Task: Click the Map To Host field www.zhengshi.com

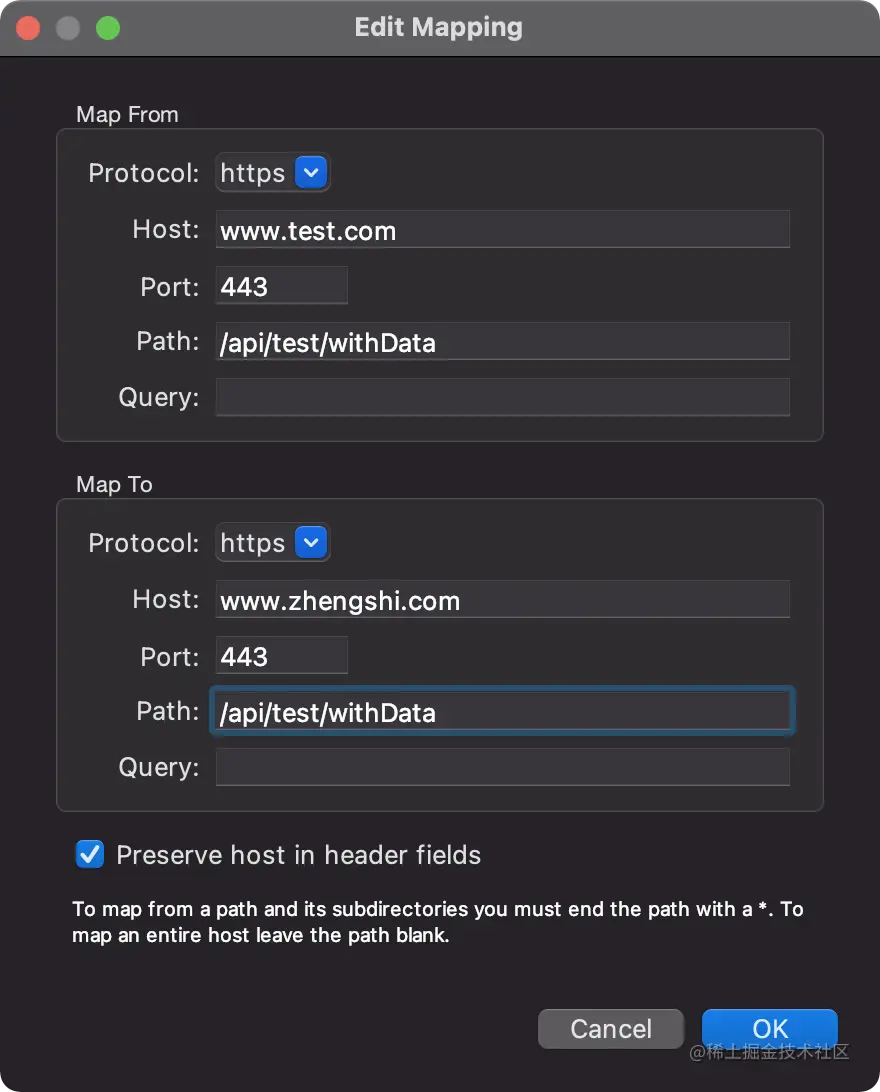Action: point(503,599)
